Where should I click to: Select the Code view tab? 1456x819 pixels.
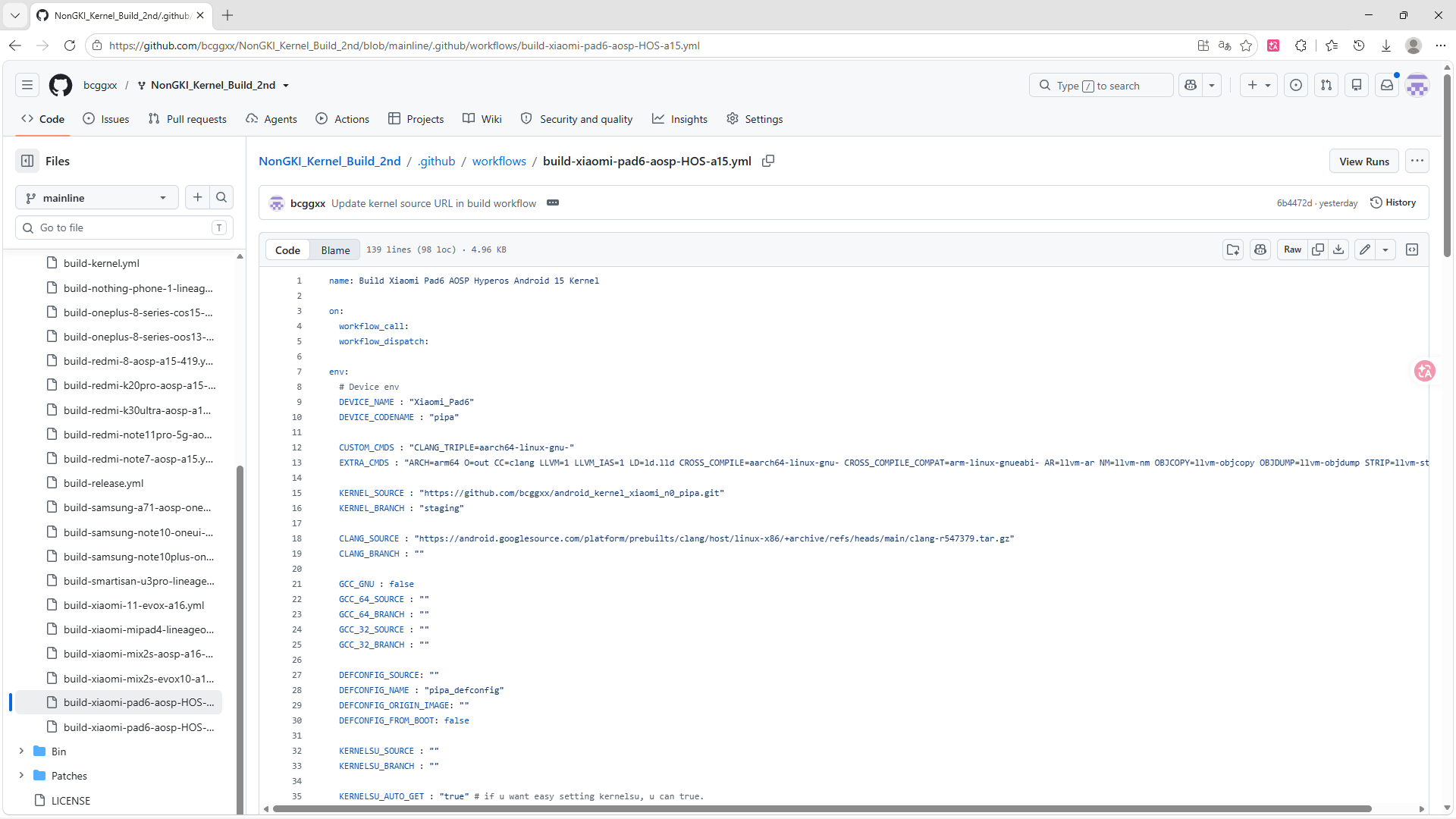coord(287,249)
